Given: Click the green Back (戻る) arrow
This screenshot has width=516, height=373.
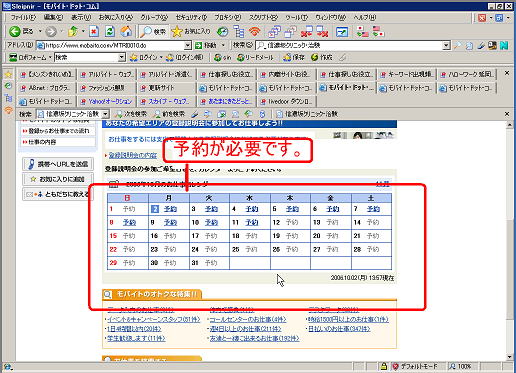Looking at the screenshot, I should point(14,32).
